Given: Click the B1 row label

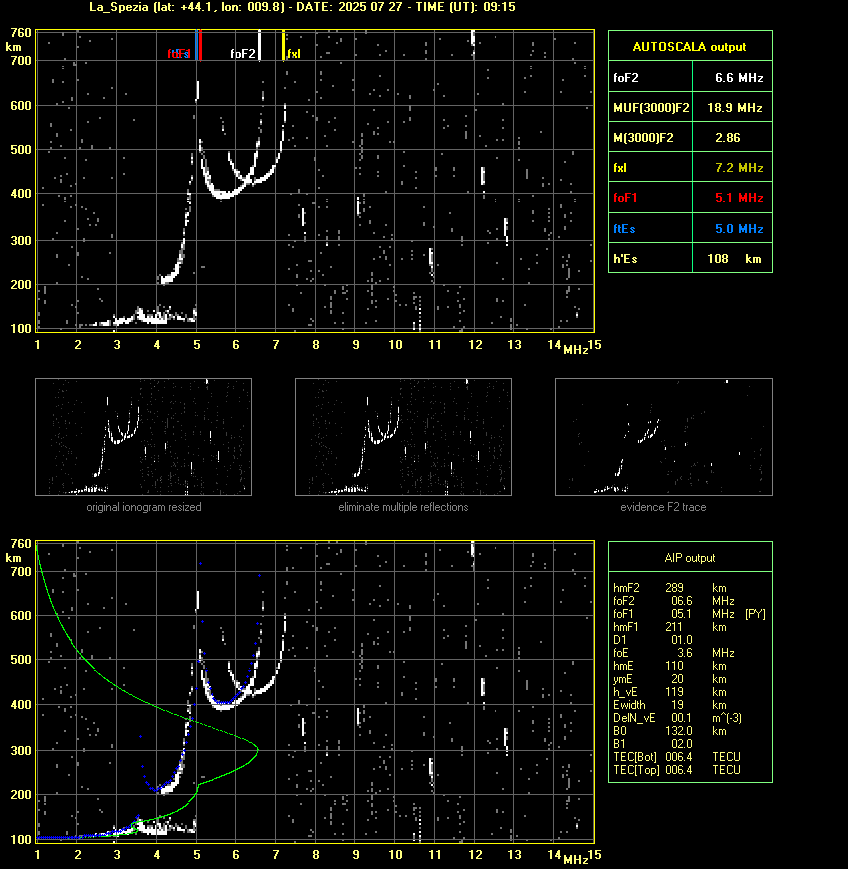Looking at the screenshot, I should tap(620, 744).
